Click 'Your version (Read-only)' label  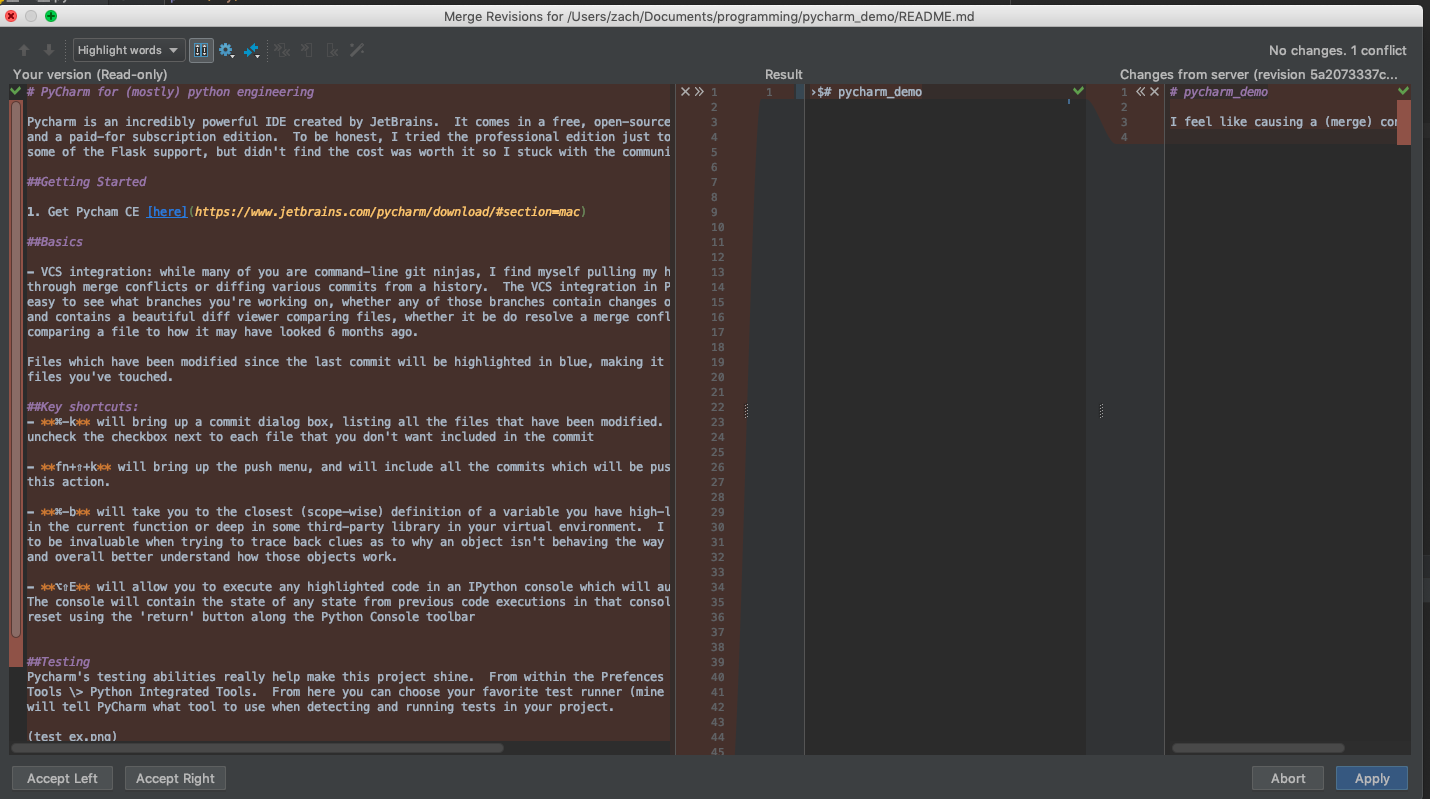point(90,74)
